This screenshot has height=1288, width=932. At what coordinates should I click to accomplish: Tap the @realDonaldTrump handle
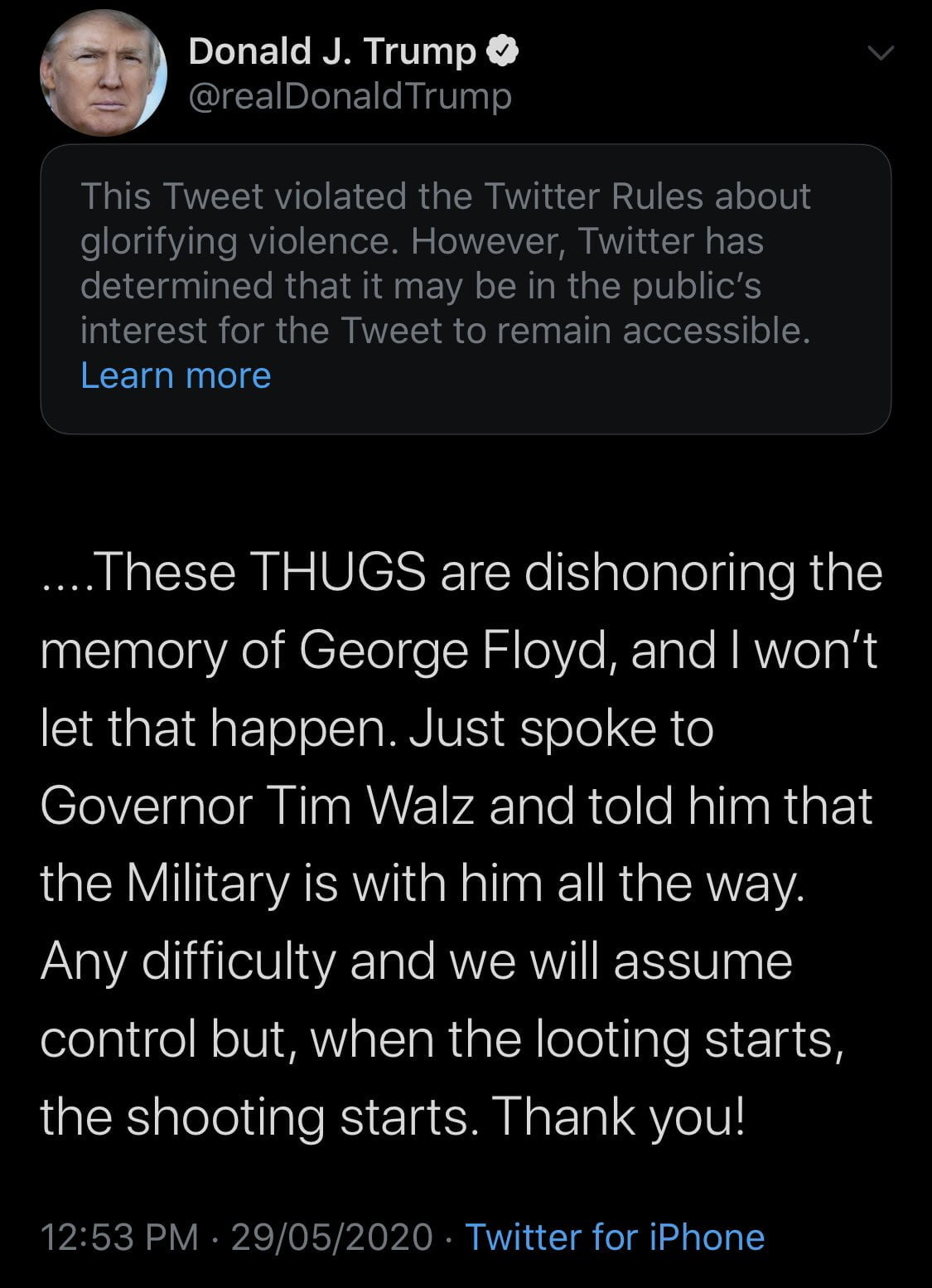coord(350,96)
